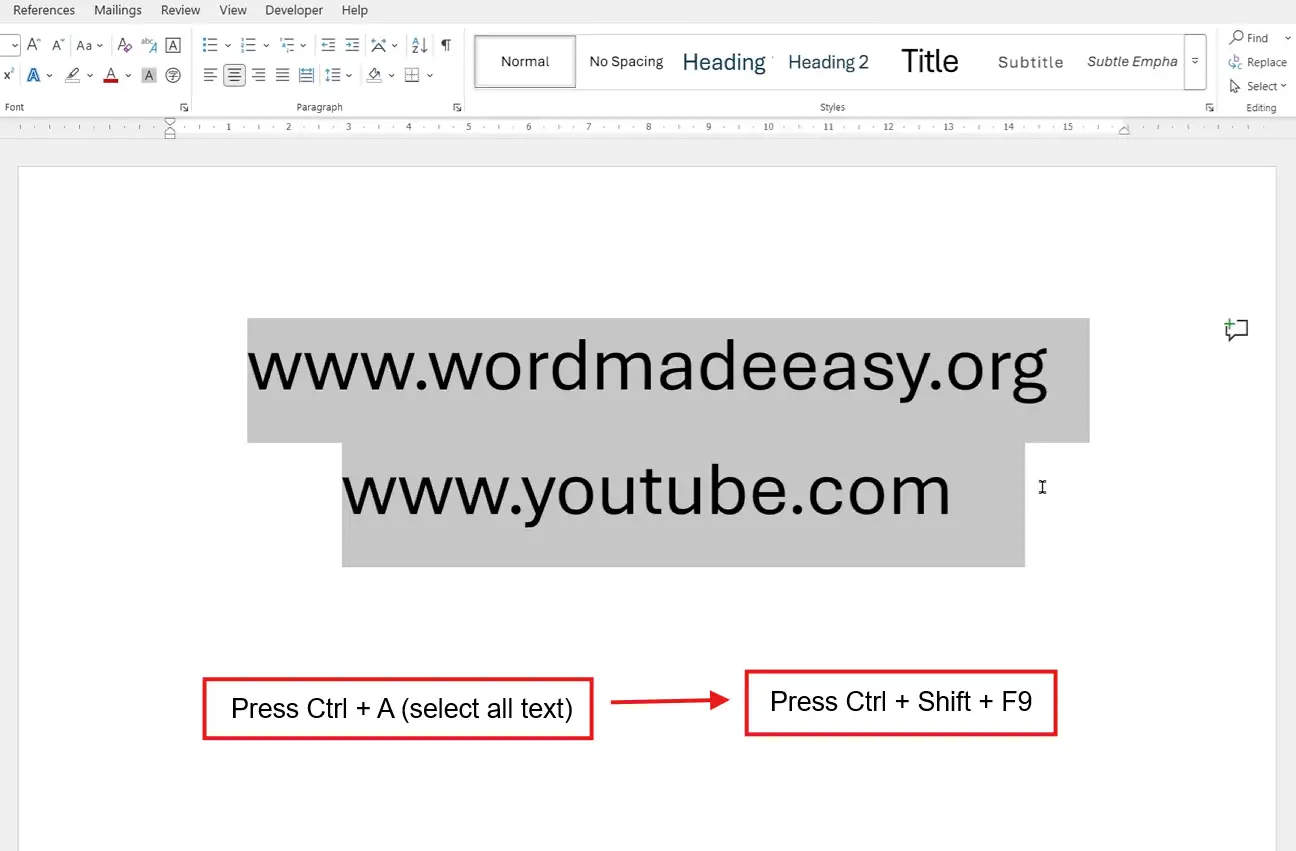
Task: Apply text effects with the blue outlined A
Action: click(33, 75)
